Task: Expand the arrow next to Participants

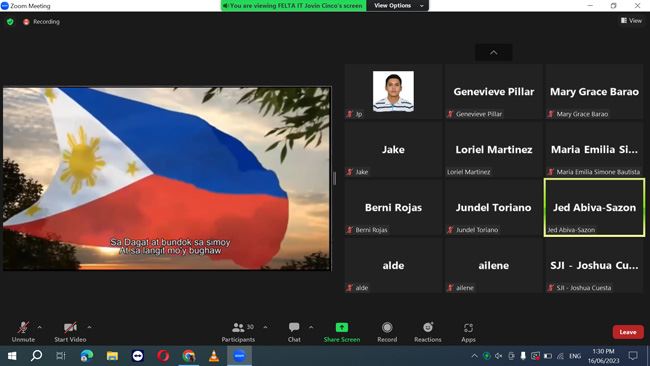Action: pyautogui.click(x=265, y=327)
